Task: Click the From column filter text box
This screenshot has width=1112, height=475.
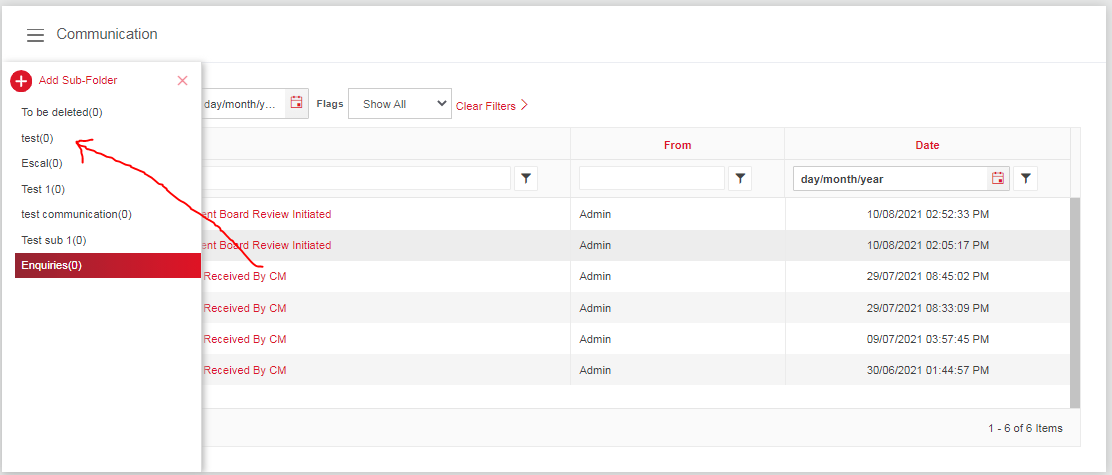Action: coord(651,179)
